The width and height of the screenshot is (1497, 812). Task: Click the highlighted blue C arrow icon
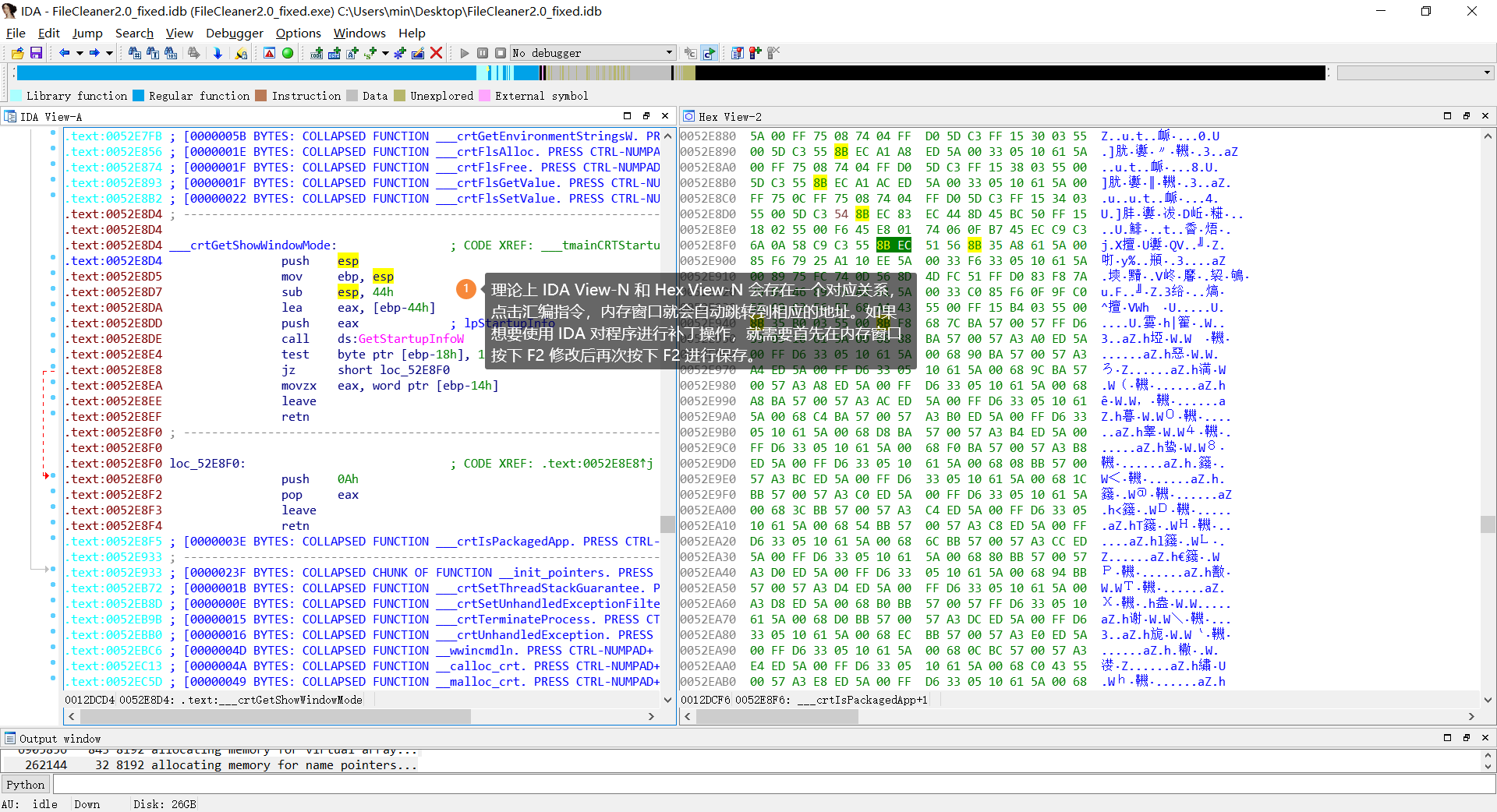pyautogui.click(x=709, y=53)
